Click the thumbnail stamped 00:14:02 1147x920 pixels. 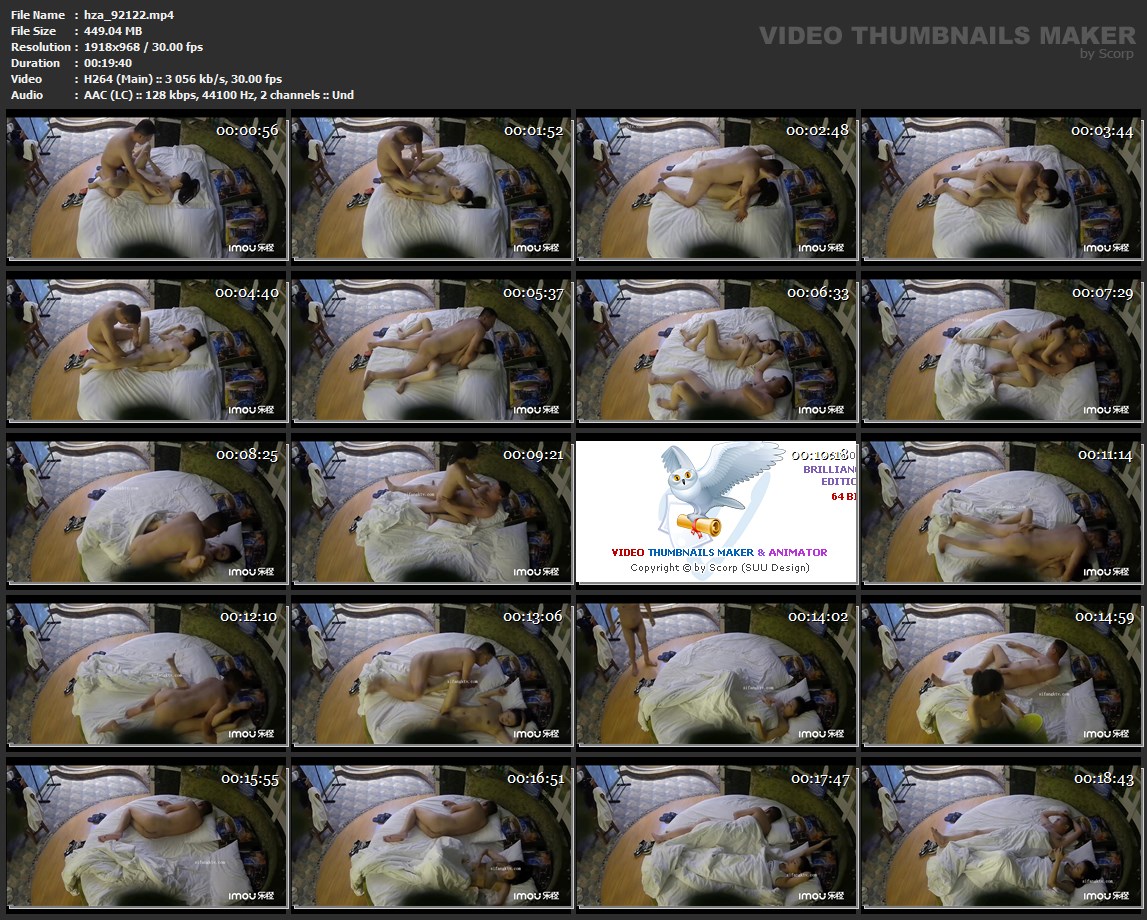[x=716, y=674]
